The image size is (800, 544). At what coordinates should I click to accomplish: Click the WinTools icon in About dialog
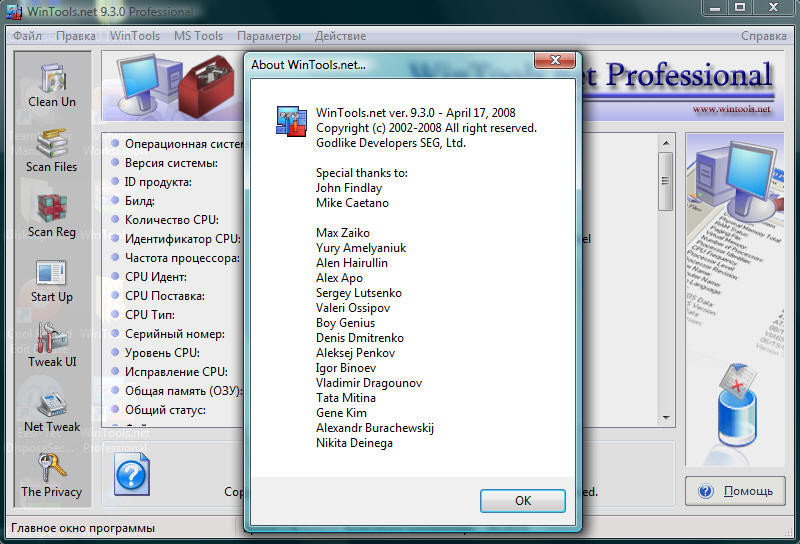(x=291, y=121)
